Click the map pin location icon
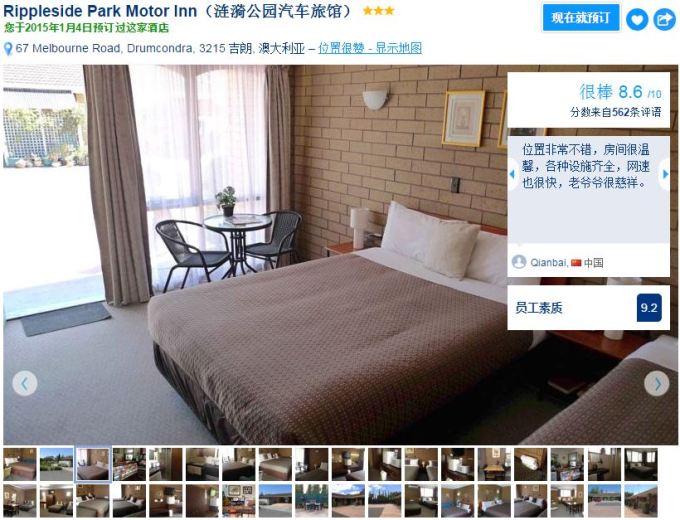680x520 pixels. click(x=8, y=49)
